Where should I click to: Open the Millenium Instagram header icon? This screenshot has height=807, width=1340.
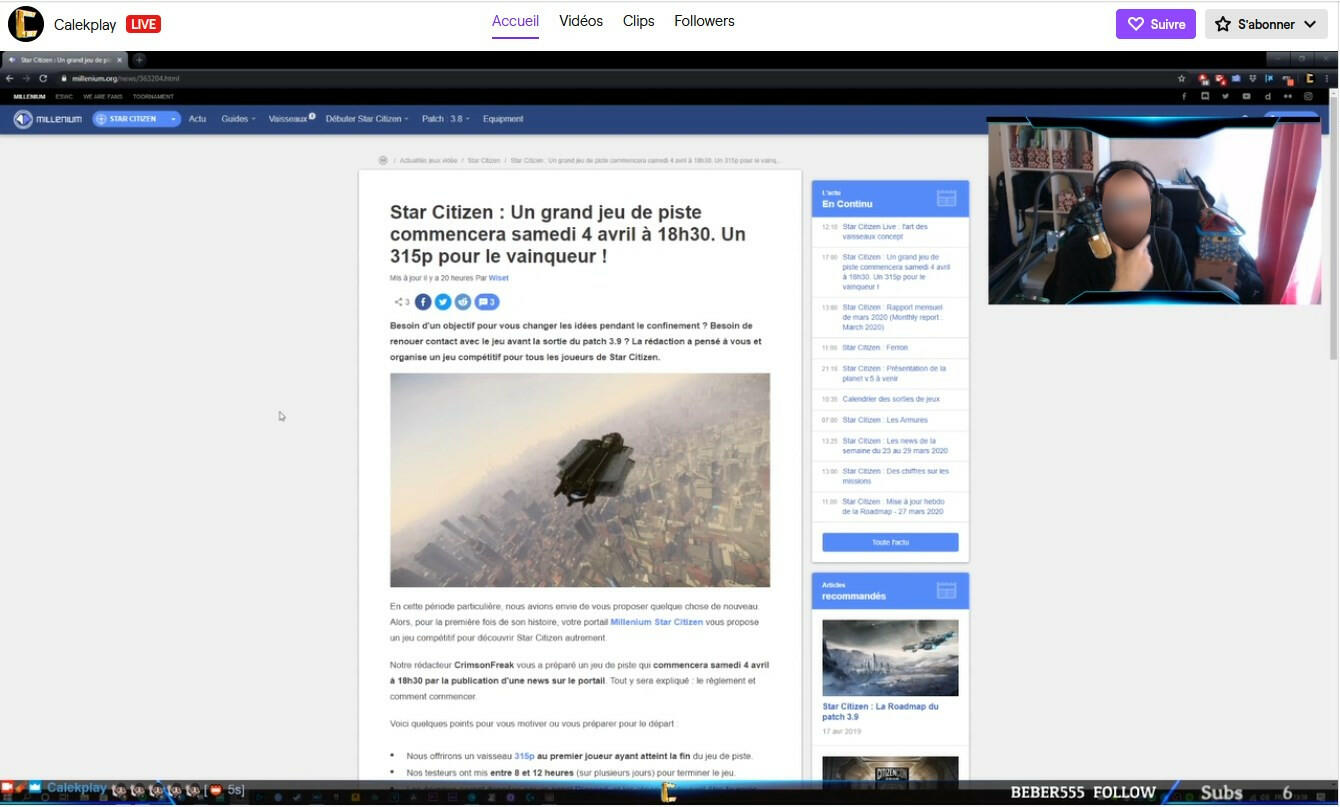(x=1308, y=97)
